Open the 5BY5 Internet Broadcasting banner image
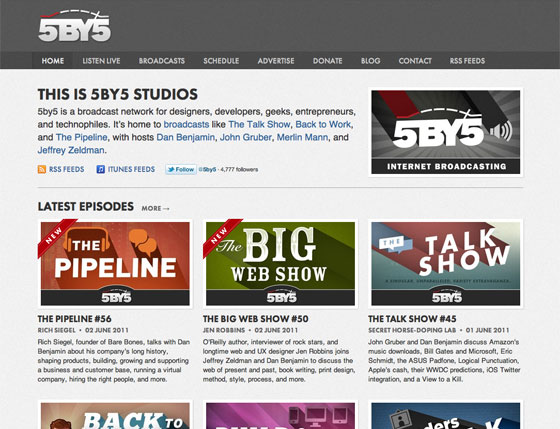Viewport: 560px width, 429px height. (445, 132)
